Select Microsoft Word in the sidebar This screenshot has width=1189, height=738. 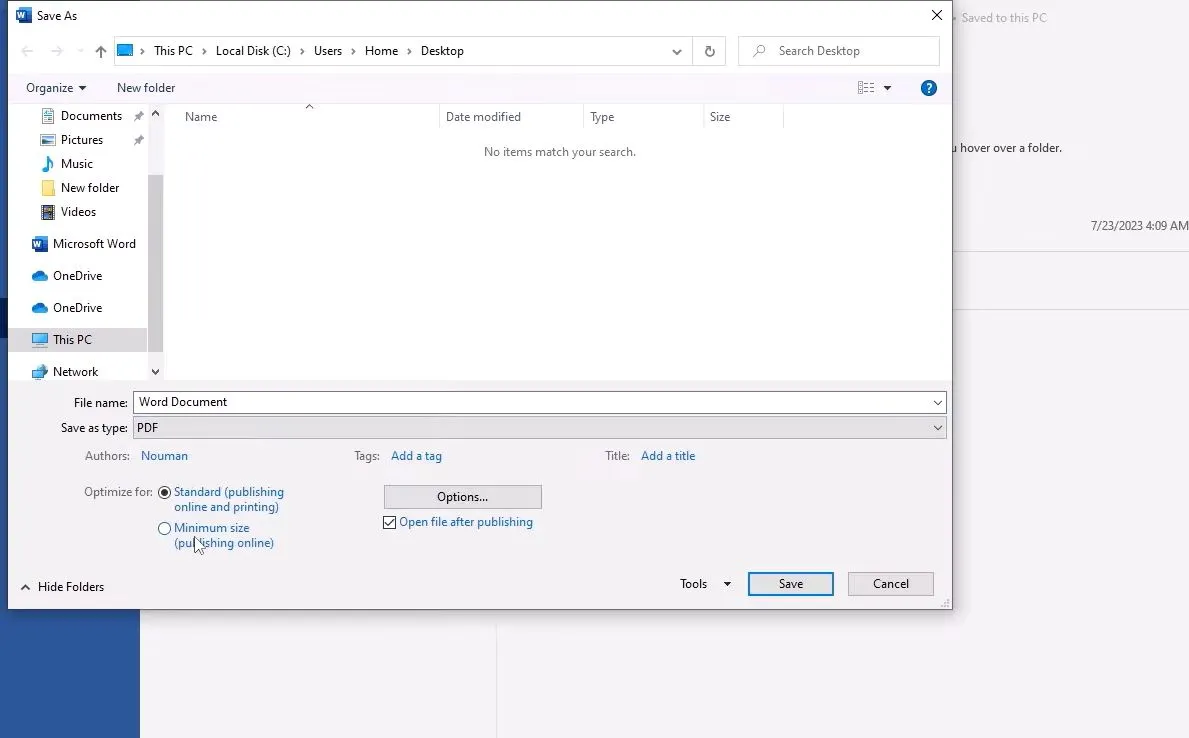click(x=93, y=244)
